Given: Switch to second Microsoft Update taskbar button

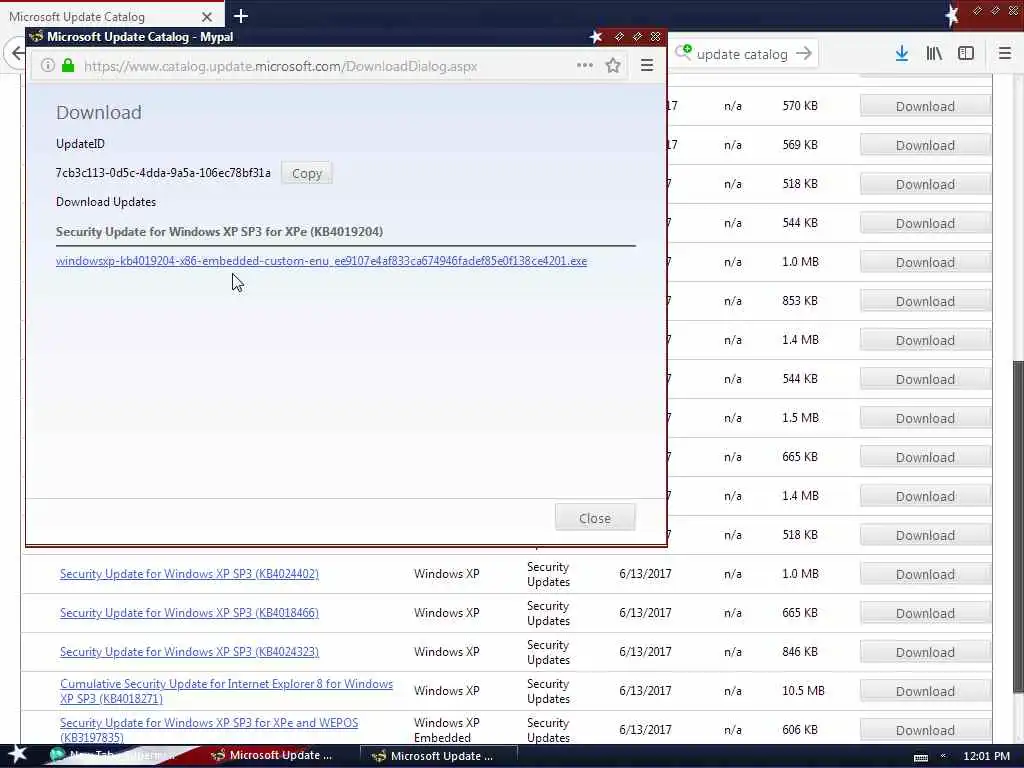Looking at the screenshot, I should tap(439, 756).
